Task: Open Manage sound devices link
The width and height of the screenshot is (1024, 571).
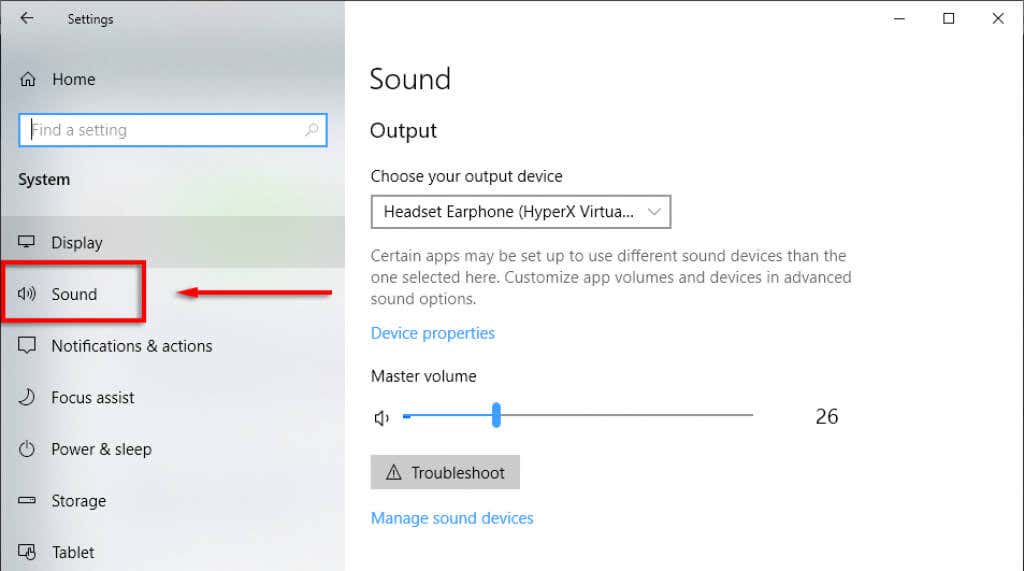Action: (452, 518)
